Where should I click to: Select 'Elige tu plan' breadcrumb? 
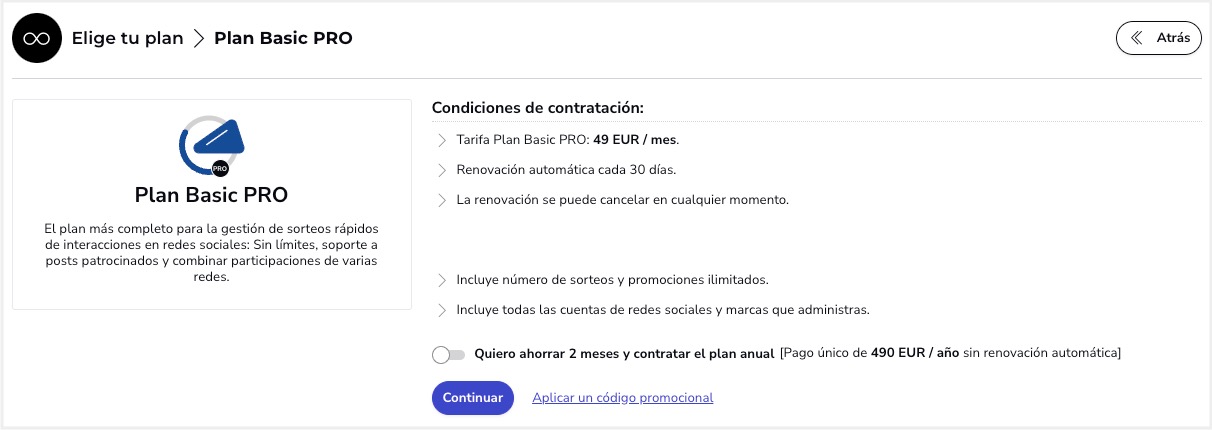[127, 38]
